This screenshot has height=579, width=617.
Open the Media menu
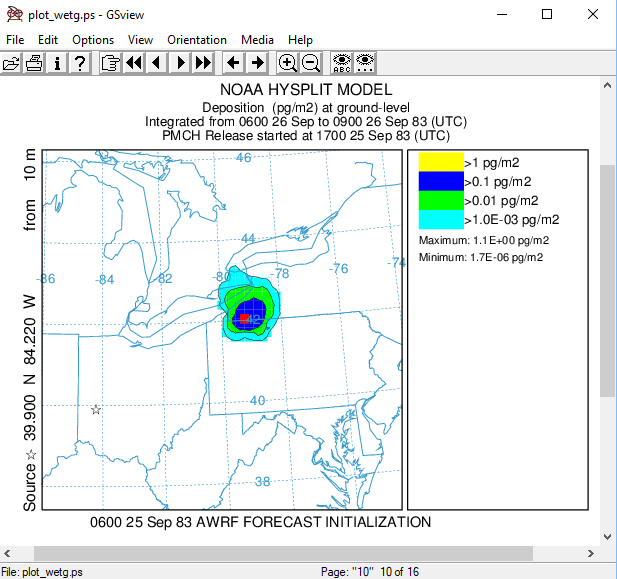tap(257, 40)
